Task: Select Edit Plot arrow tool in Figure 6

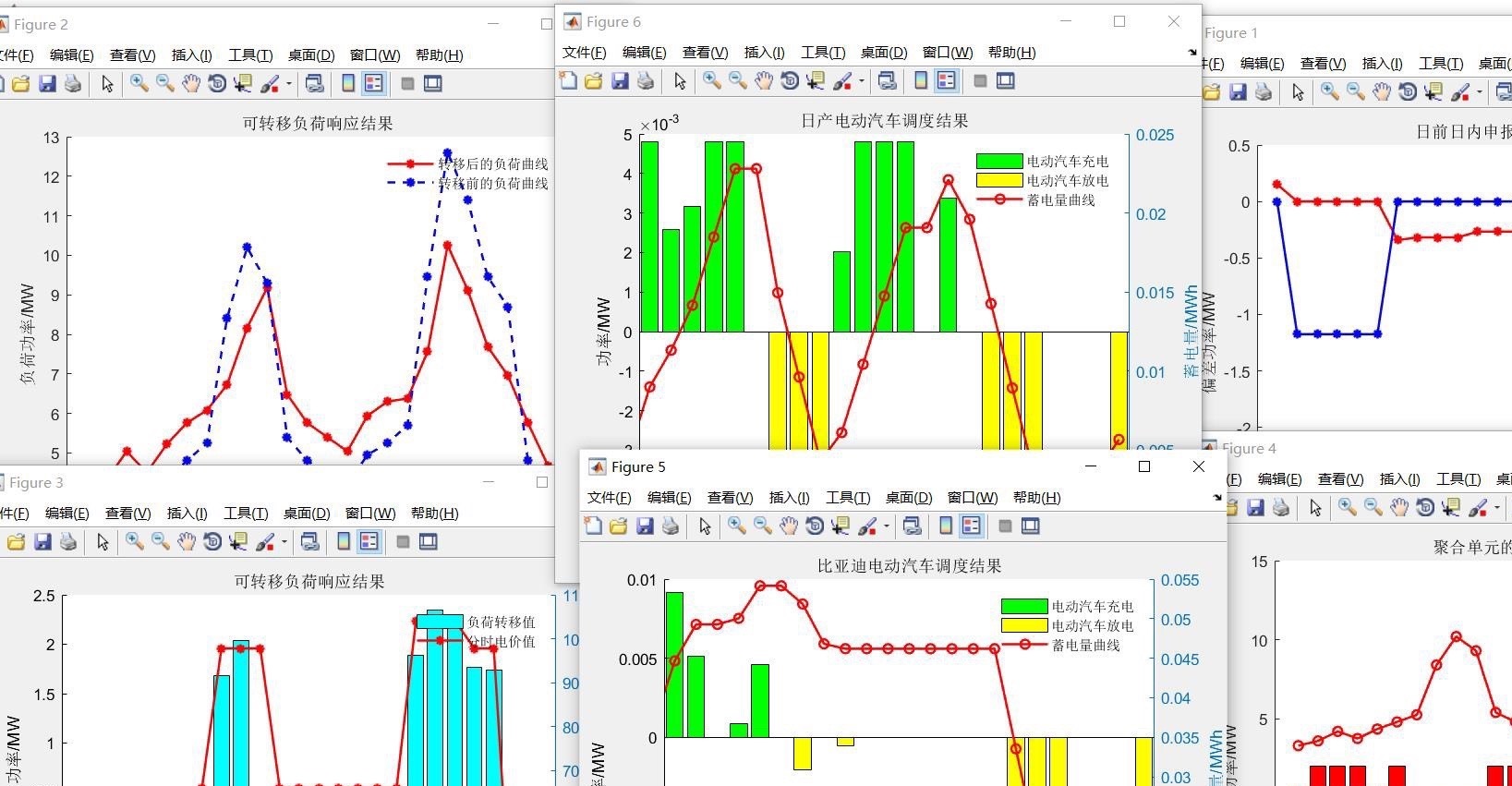Action: [x=680, y=81]
